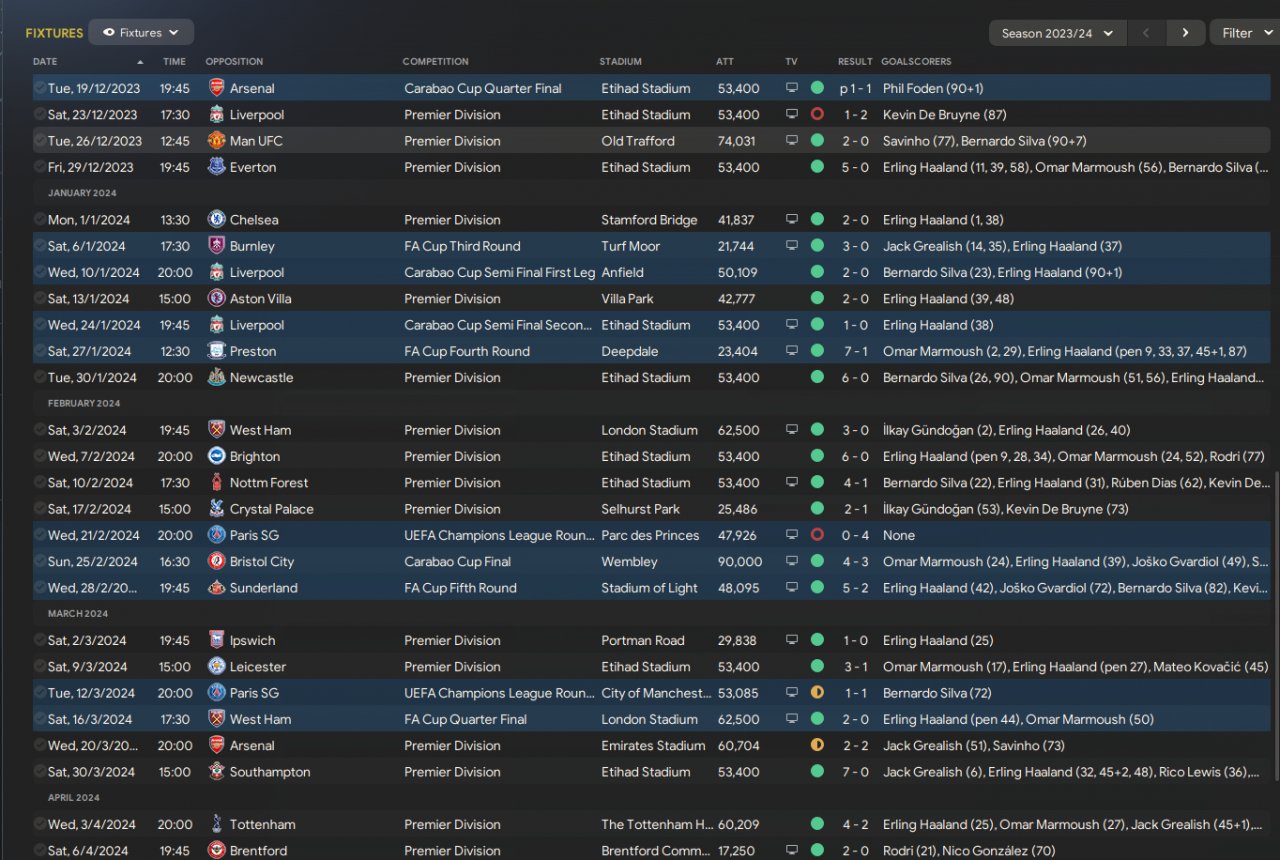Viewport: 1280px width, 860px height.
Task: Open the Carabao Cup Quarter Final competition link
Action: tap(483, 88)
